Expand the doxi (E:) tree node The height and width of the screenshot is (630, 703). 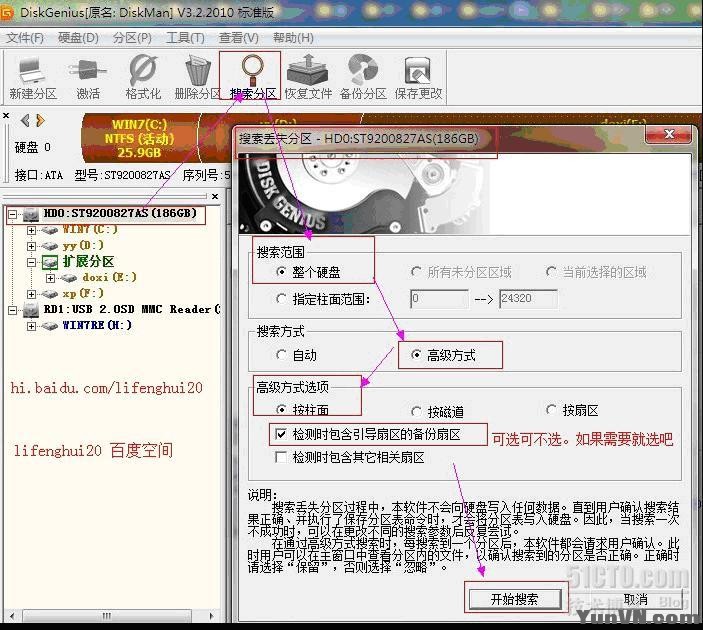[50, 278]
